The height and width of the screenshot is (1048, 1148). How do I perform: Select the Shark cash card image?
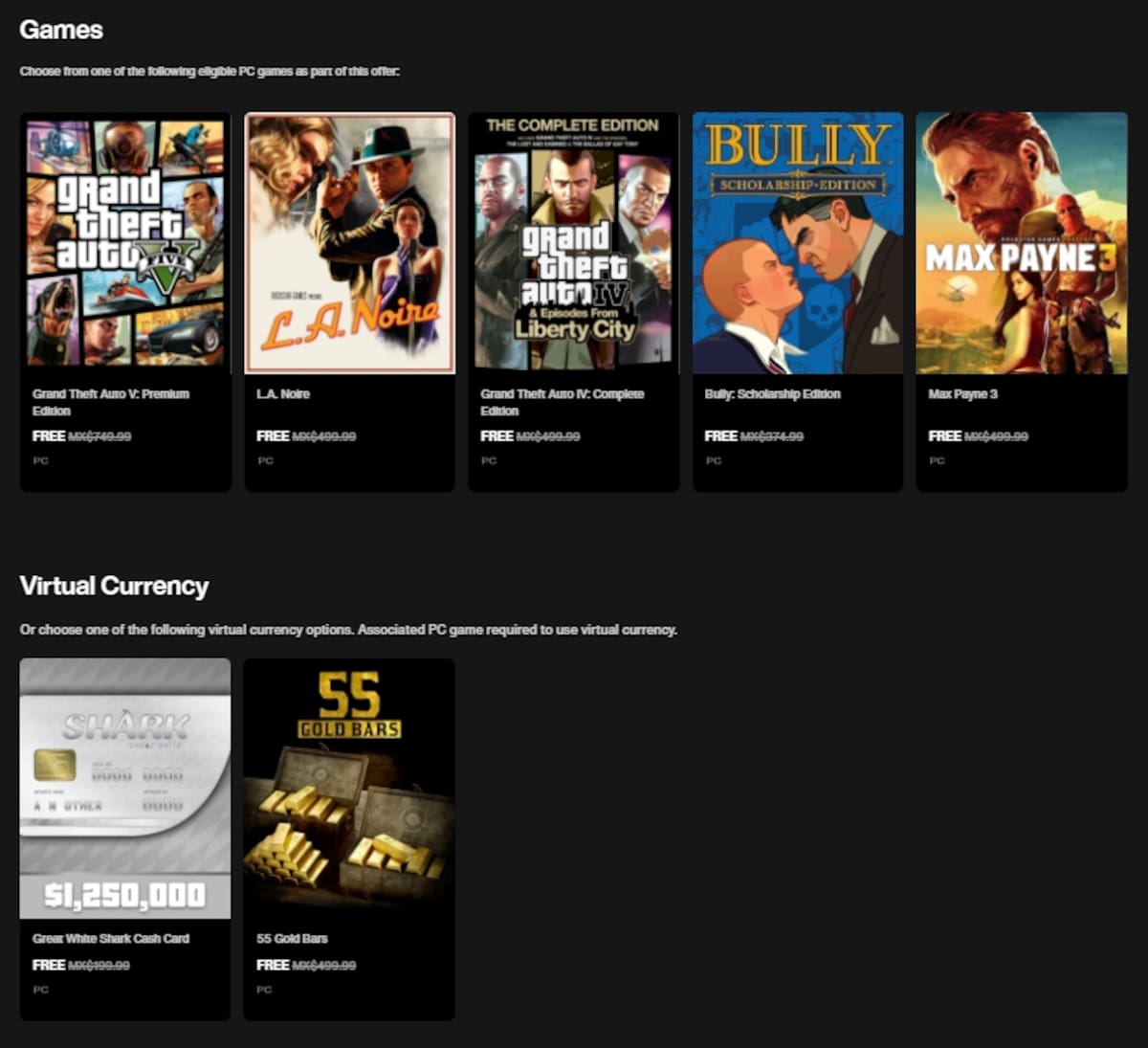tap(125, 789)
